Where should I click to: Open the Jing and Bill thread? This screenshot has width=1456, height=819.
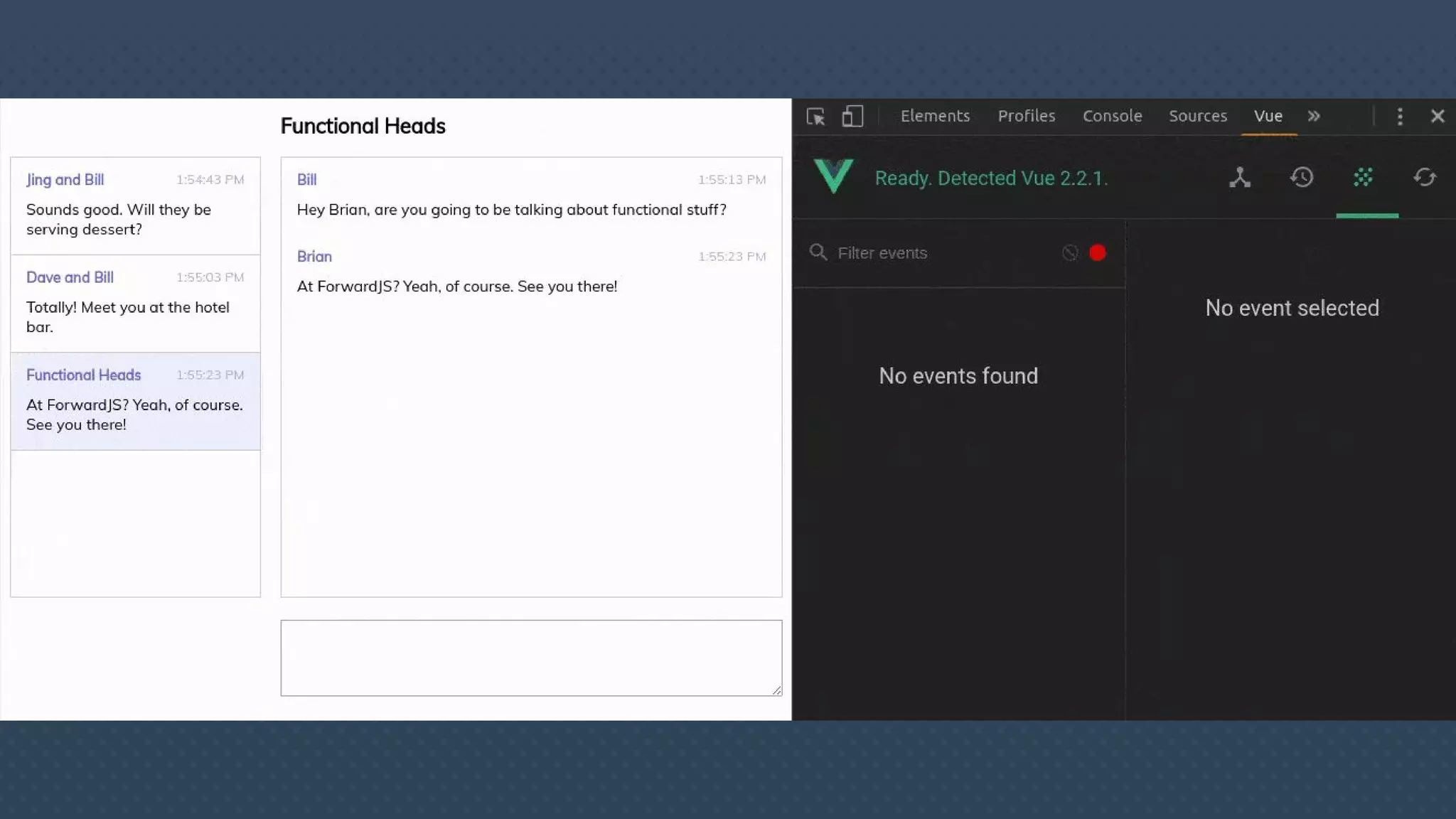(135, 205)
